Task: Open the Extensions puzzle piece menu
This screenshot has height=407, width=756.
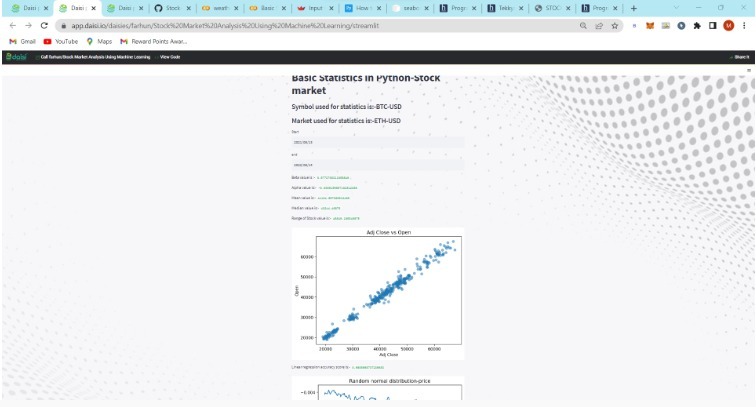Action: 697,26
